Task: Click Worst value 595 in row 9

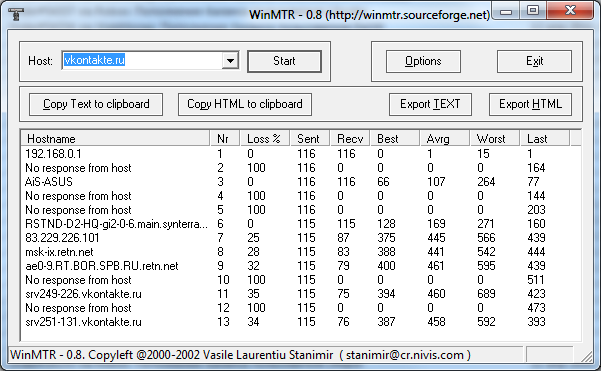Action: 486,266
